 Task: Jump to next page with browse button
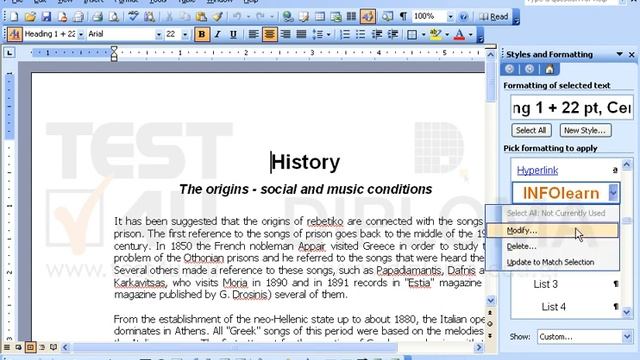pos(491,336)
